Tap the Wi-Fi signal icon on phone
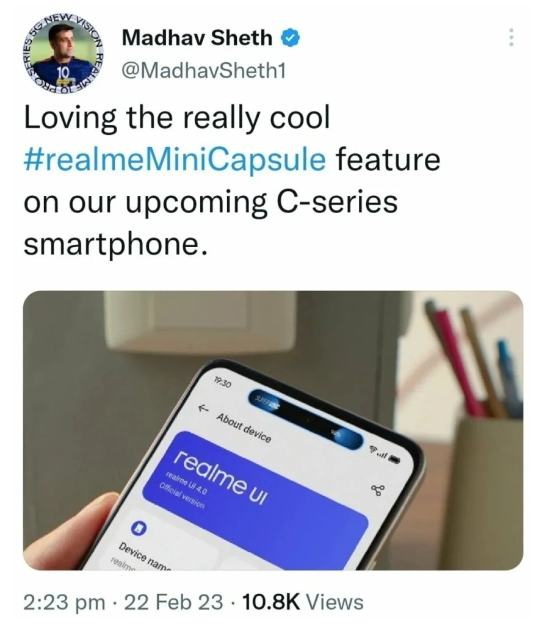The image size is (551, 625). [x=373, y=450]
